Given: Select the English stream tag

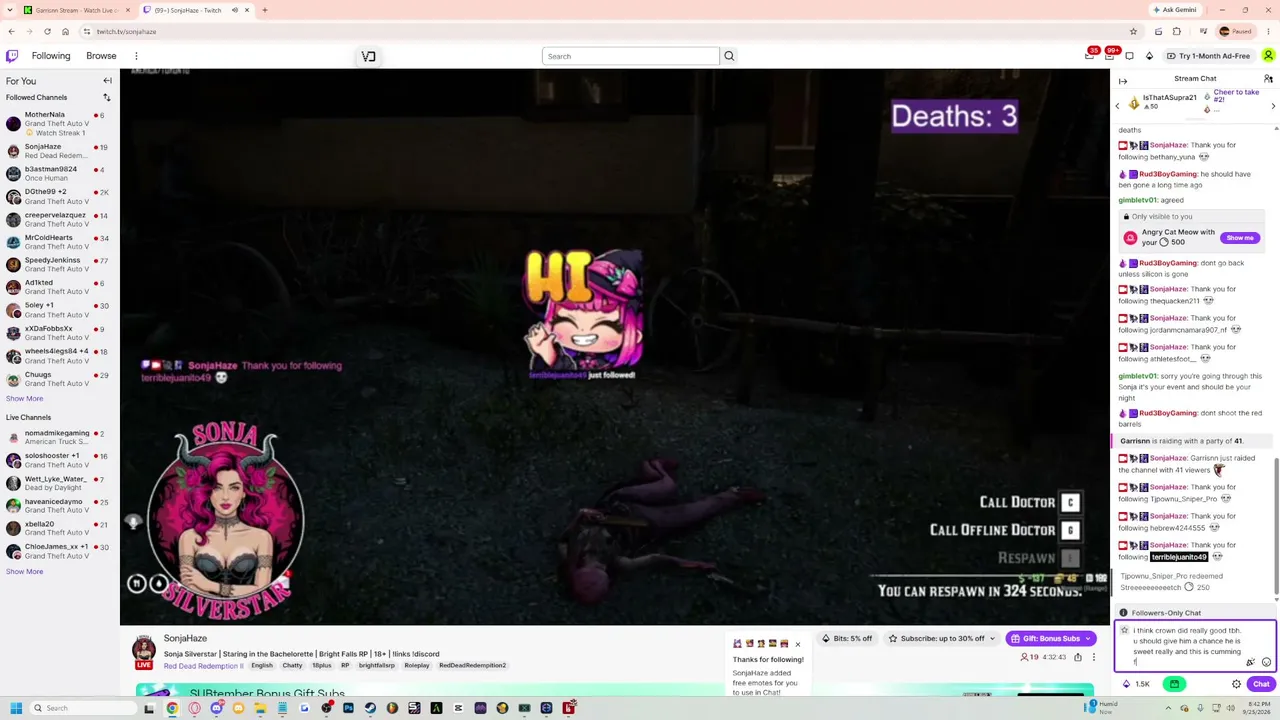Looking at the screenshot, I should point(262,666).
